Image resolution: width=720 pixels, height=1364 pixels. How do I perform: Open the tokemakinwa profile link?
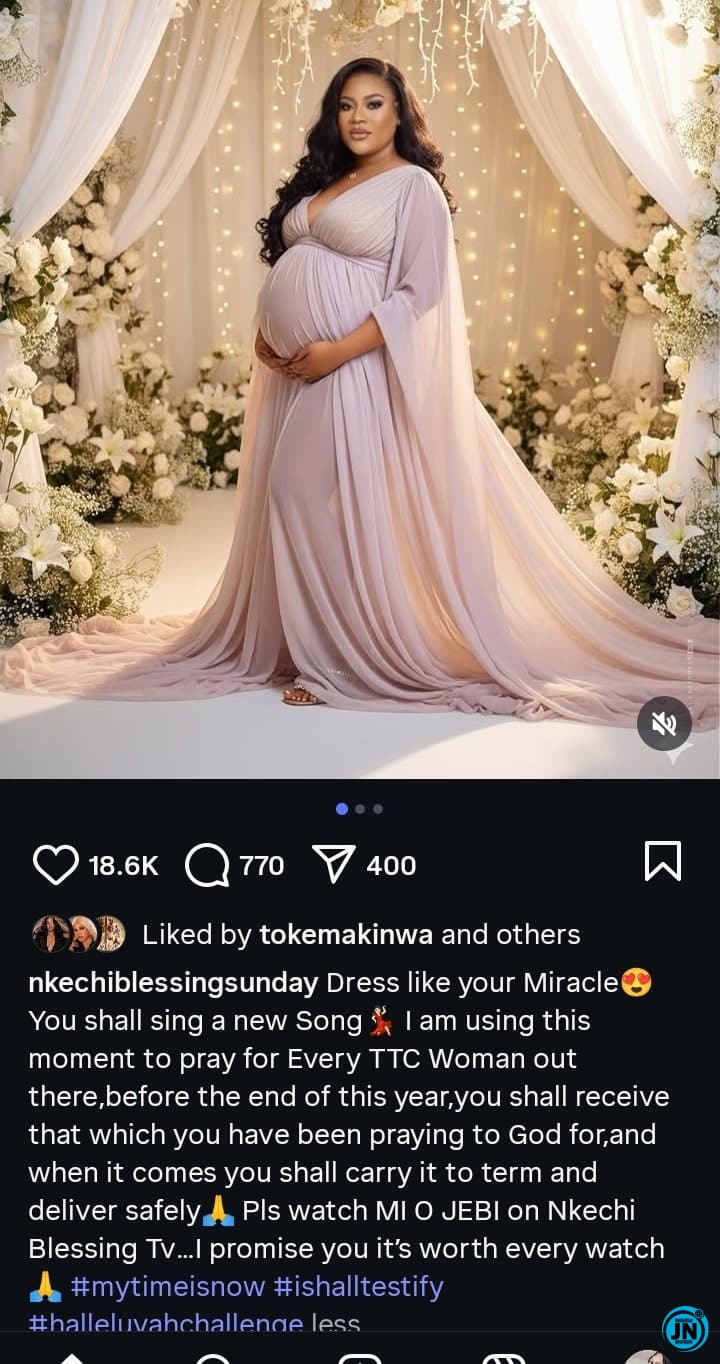point(346,935)
